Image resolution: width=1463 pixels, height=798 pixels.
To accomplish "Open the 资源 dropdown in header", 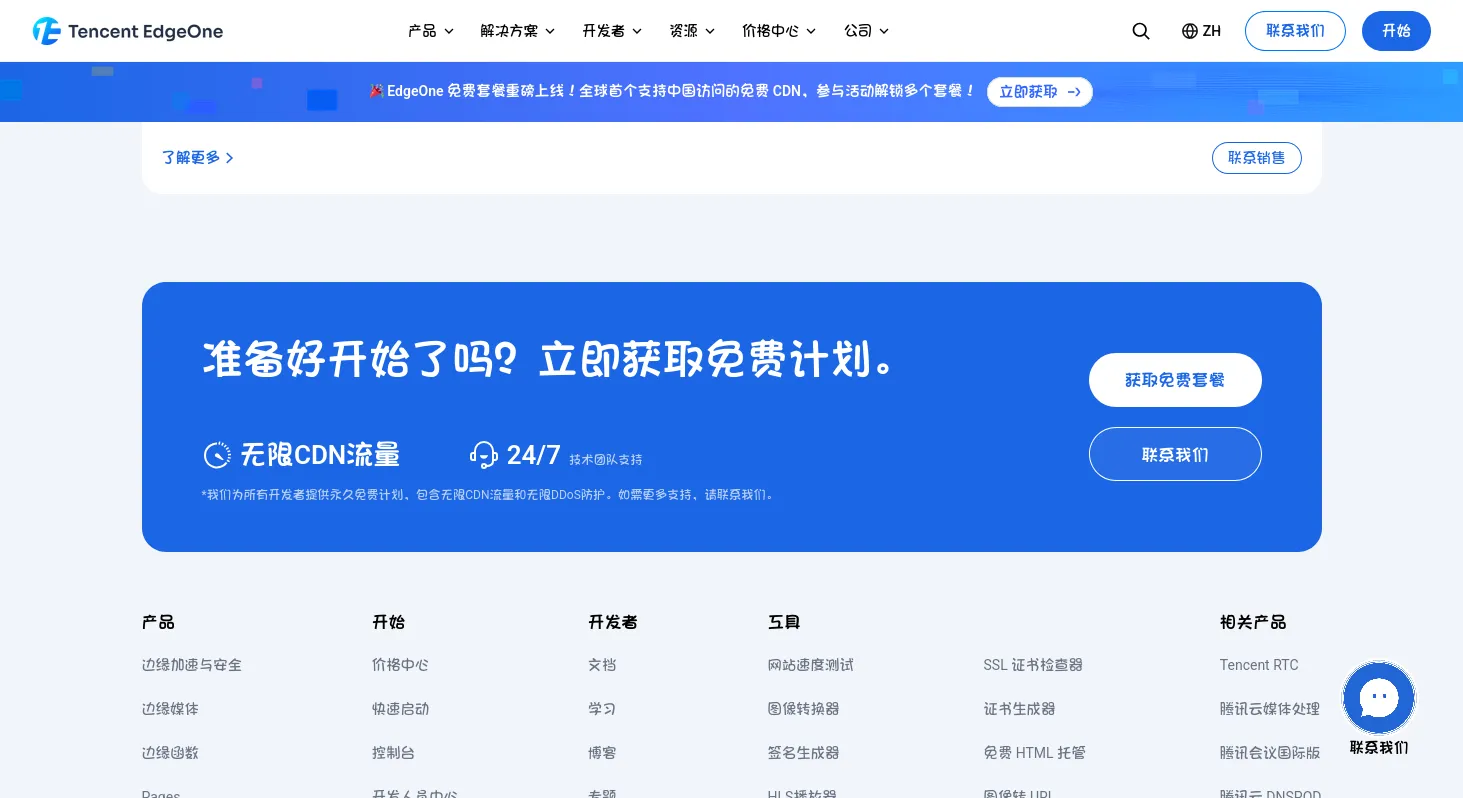I will [693, 31].
